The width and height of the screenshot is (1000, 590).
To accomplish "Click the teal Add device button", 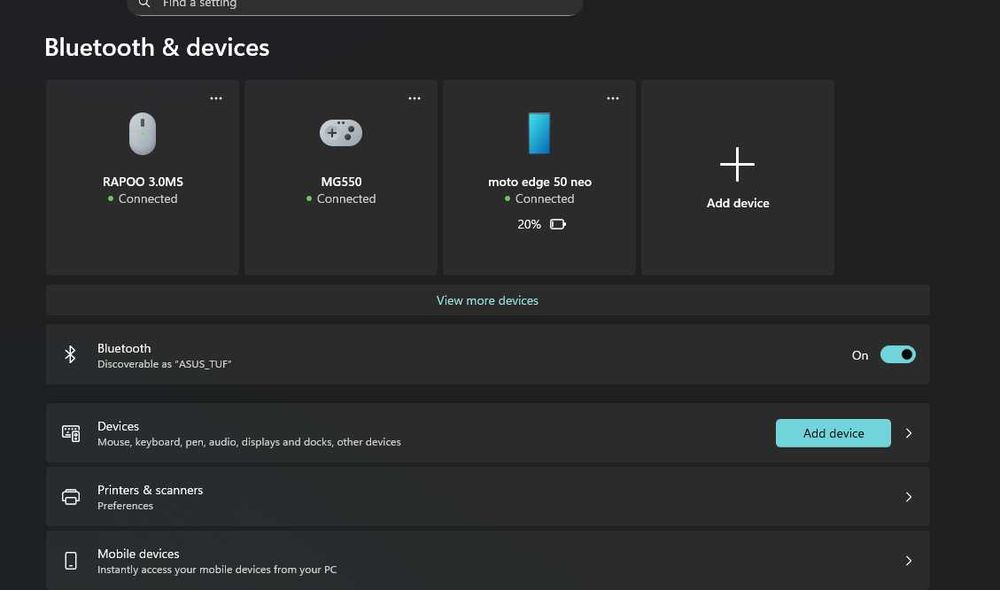I will click(833, 433).
